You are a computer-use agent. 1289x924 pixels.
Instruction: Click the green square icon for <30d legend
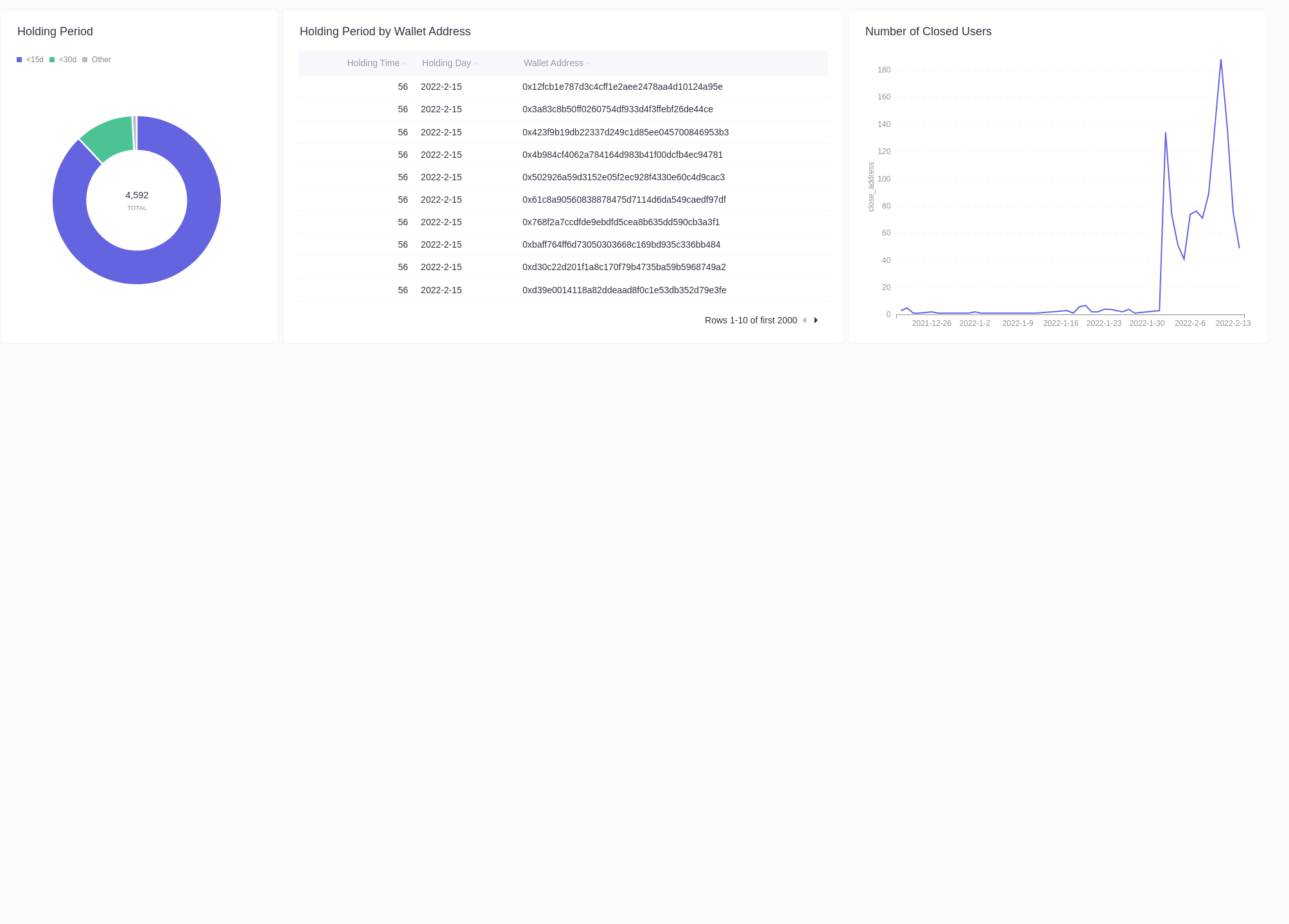point(52,59)
